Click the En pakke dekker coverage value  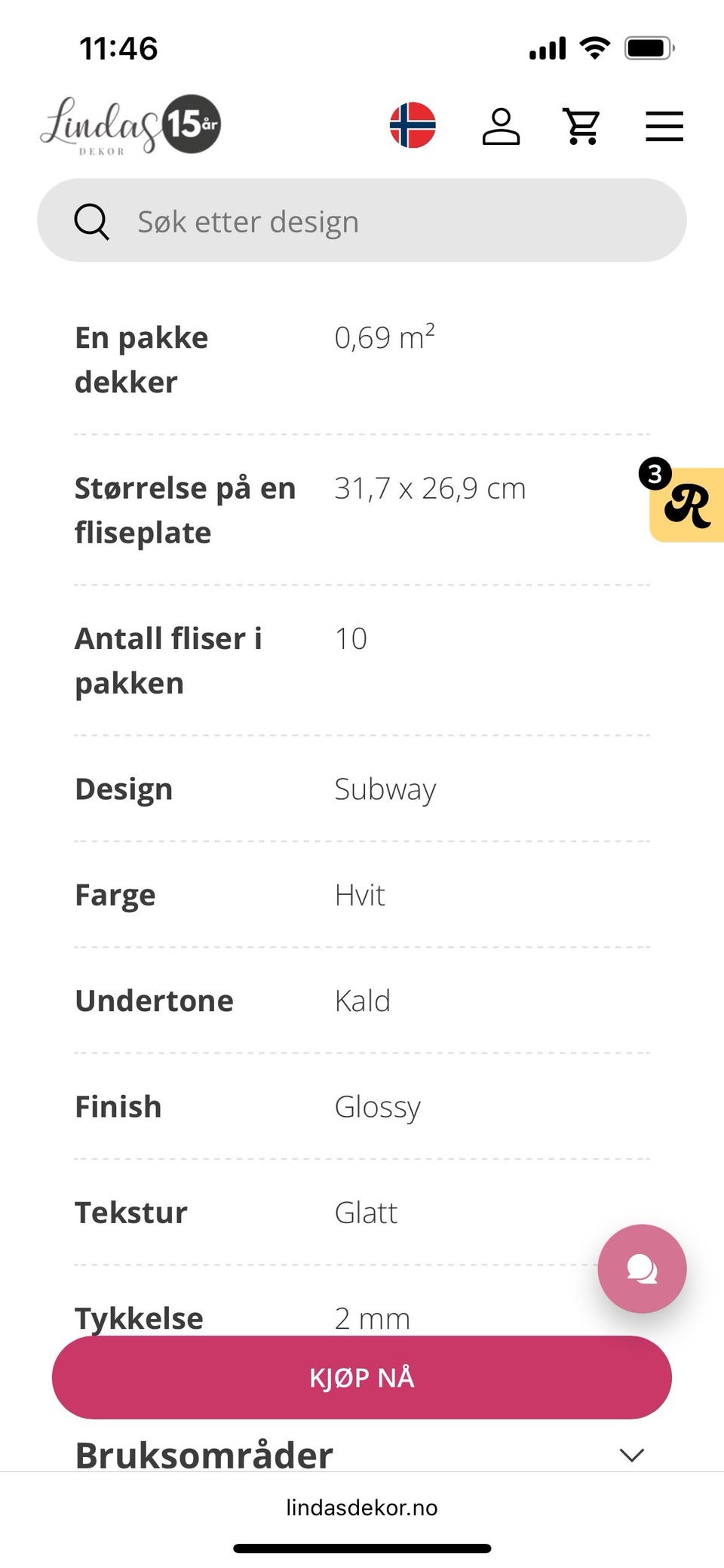pos(384,337)
